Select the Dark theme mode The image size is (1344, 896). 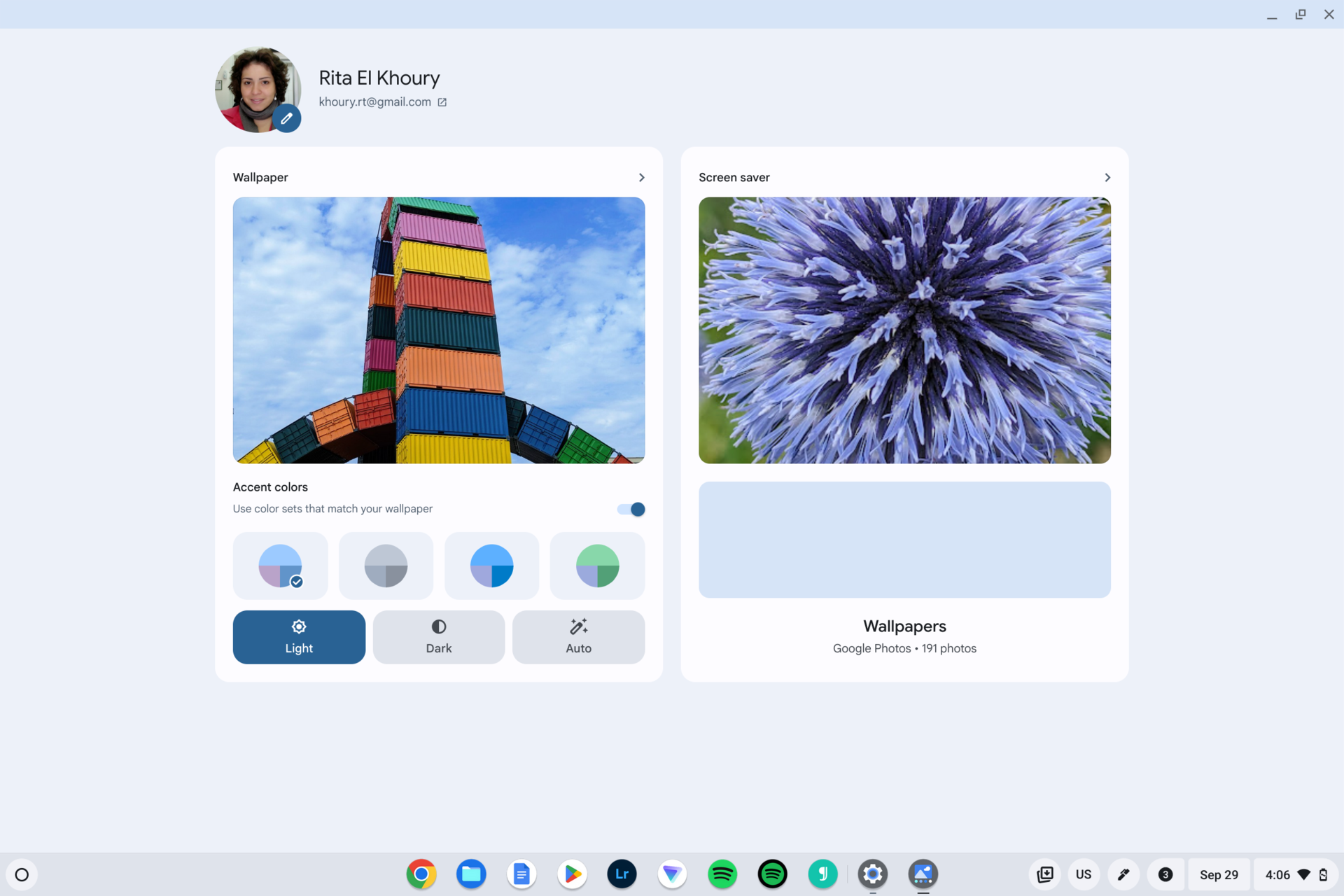pos(438,637)
